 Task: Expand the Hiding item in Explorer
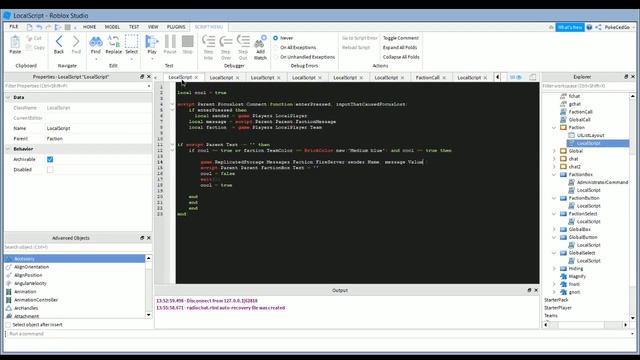click(554, 269)
